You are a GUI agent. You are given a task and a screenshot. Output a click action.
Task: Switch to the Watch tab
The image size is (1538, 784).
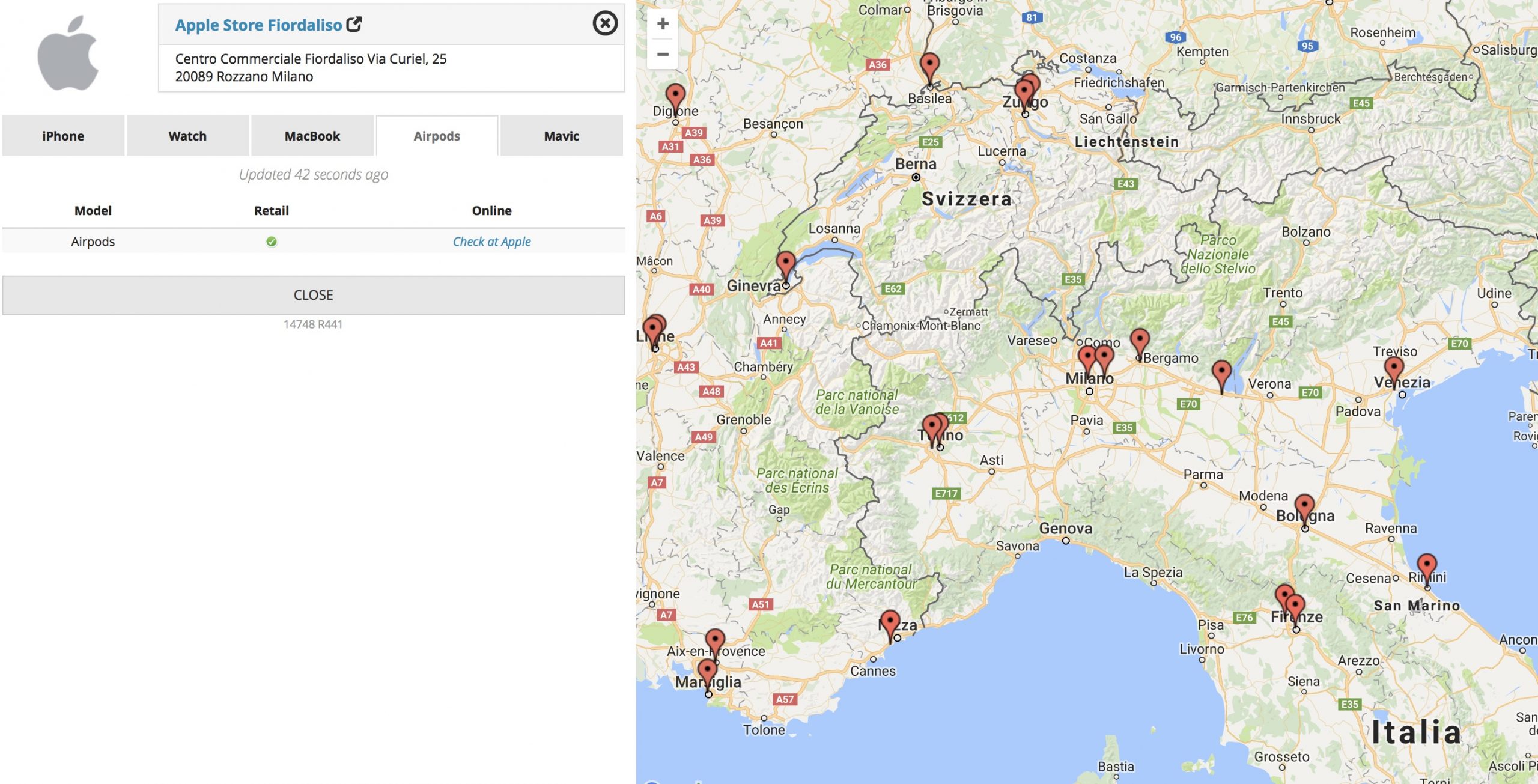(187, 136)
